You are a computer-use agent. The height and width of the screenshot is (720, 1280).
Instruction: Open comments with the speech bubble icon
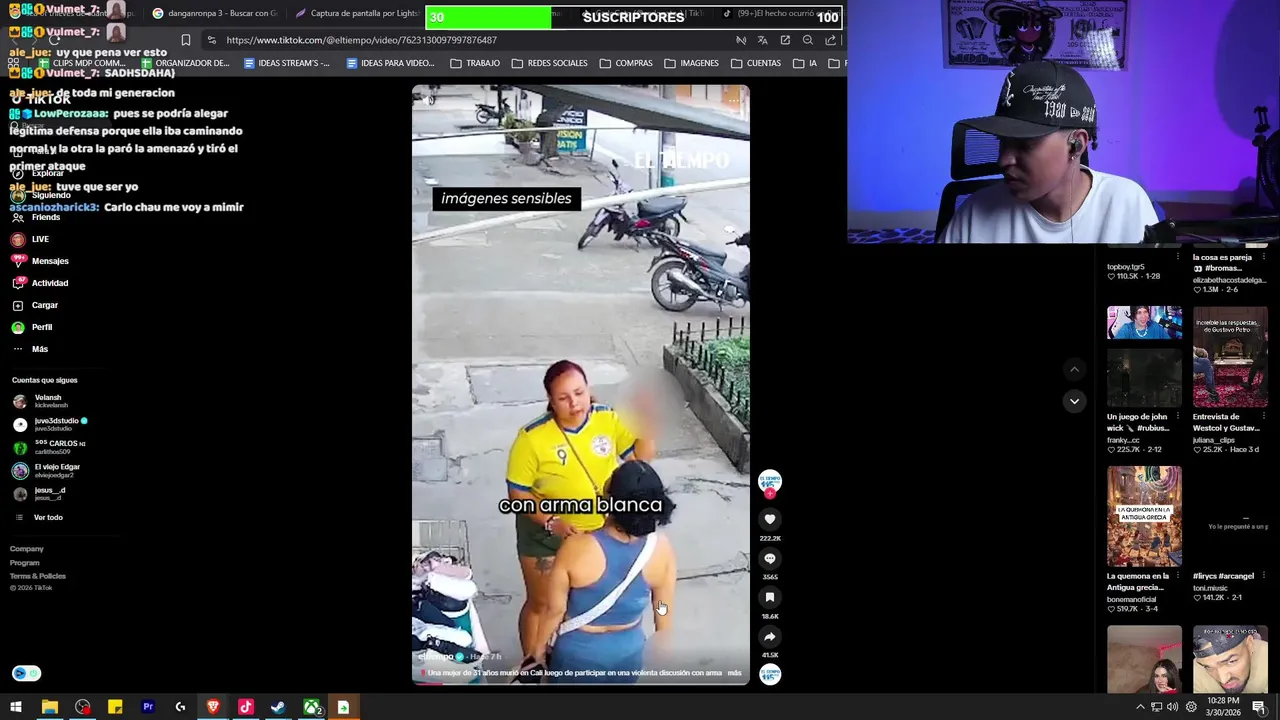click(x=769, y=558)
